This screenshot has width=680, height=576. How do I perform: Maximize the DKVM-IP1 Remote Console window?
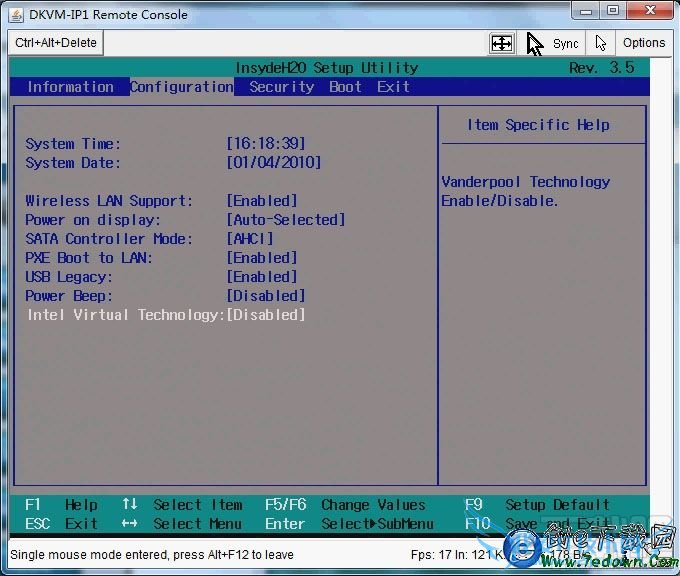[x=613, y=11]
